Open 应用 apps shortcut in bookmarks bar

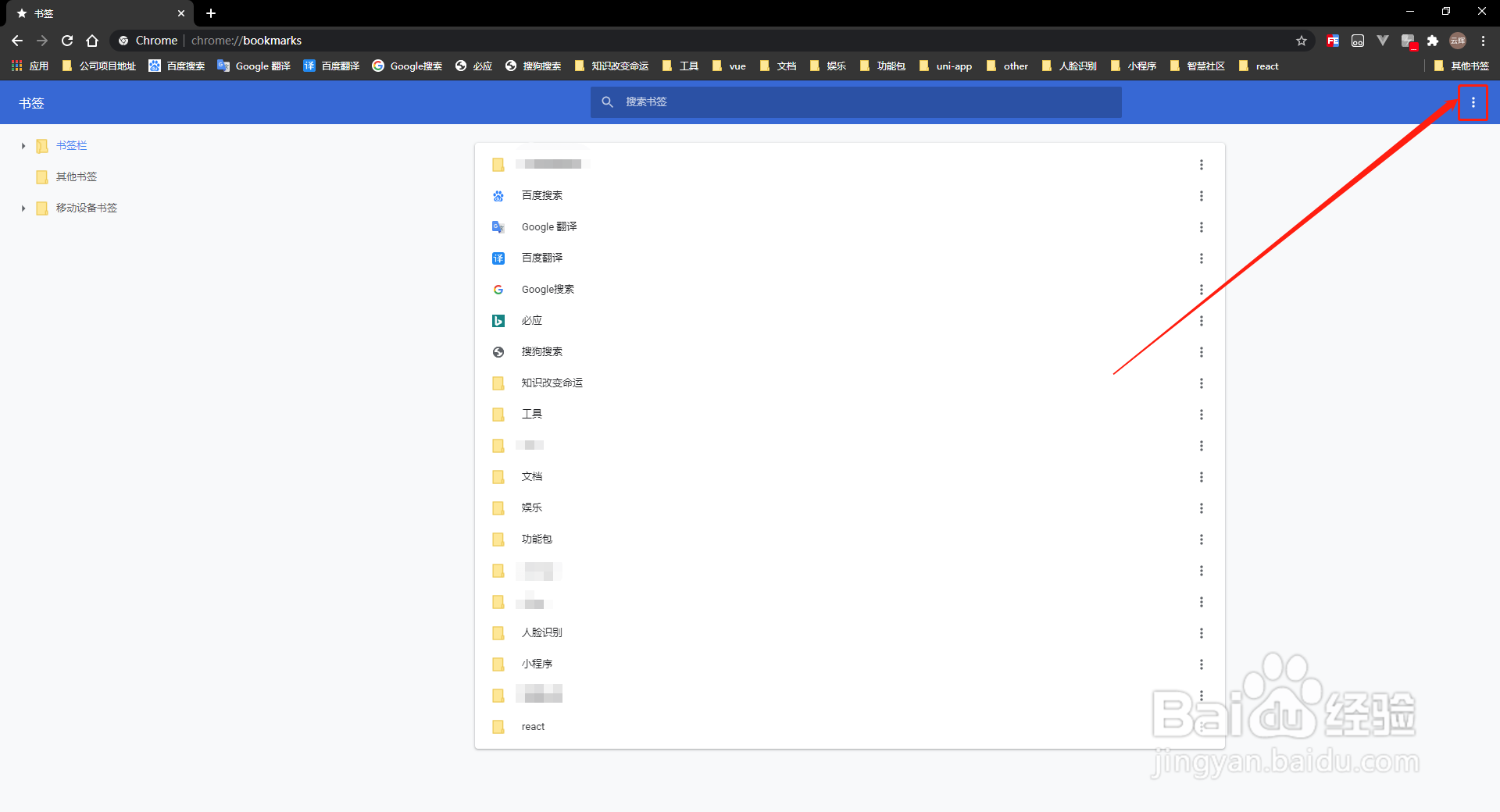pyautogui.click(x=30, y=66)
